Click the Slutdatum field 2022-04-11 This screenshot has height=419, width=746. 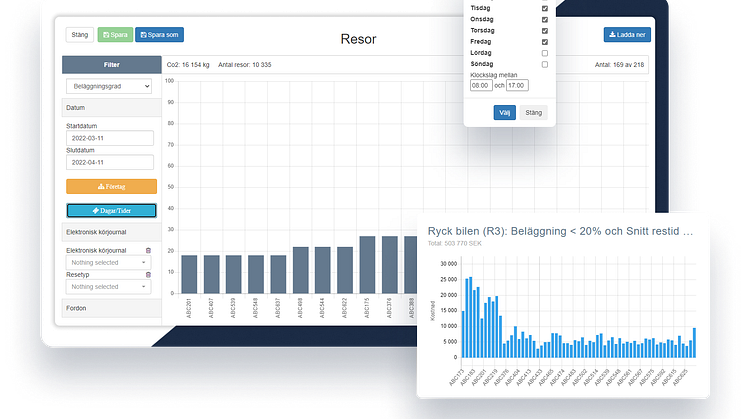pos(110,162)
